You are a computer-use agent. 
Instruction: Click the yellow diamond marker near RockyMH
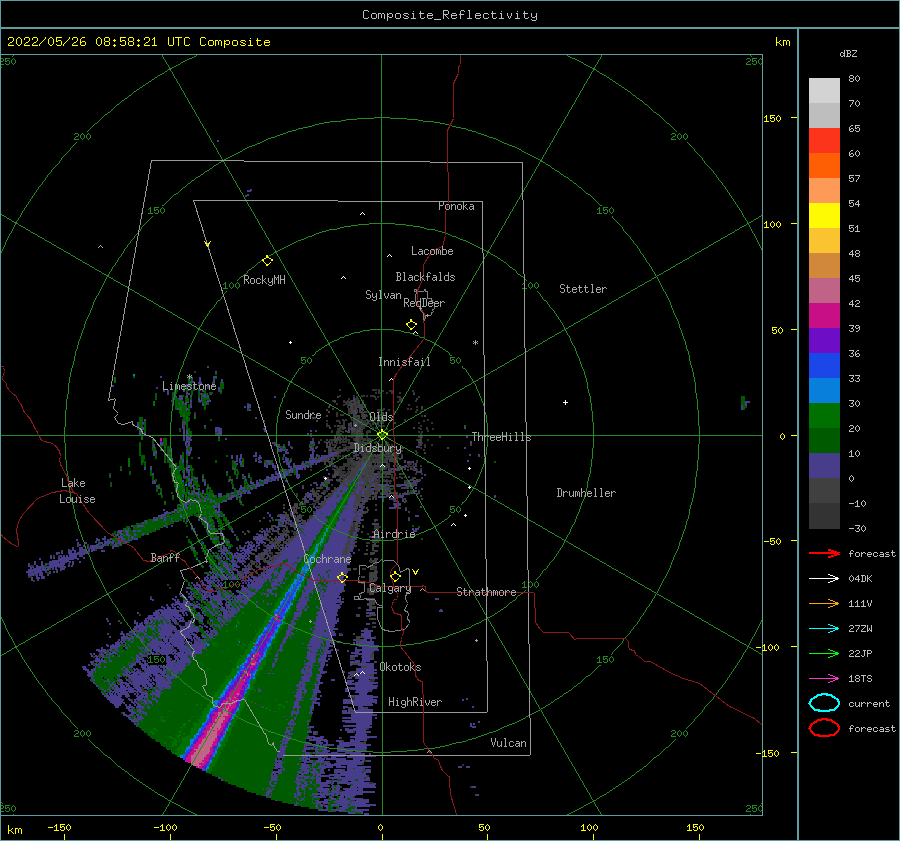click(x=267, y=261)
